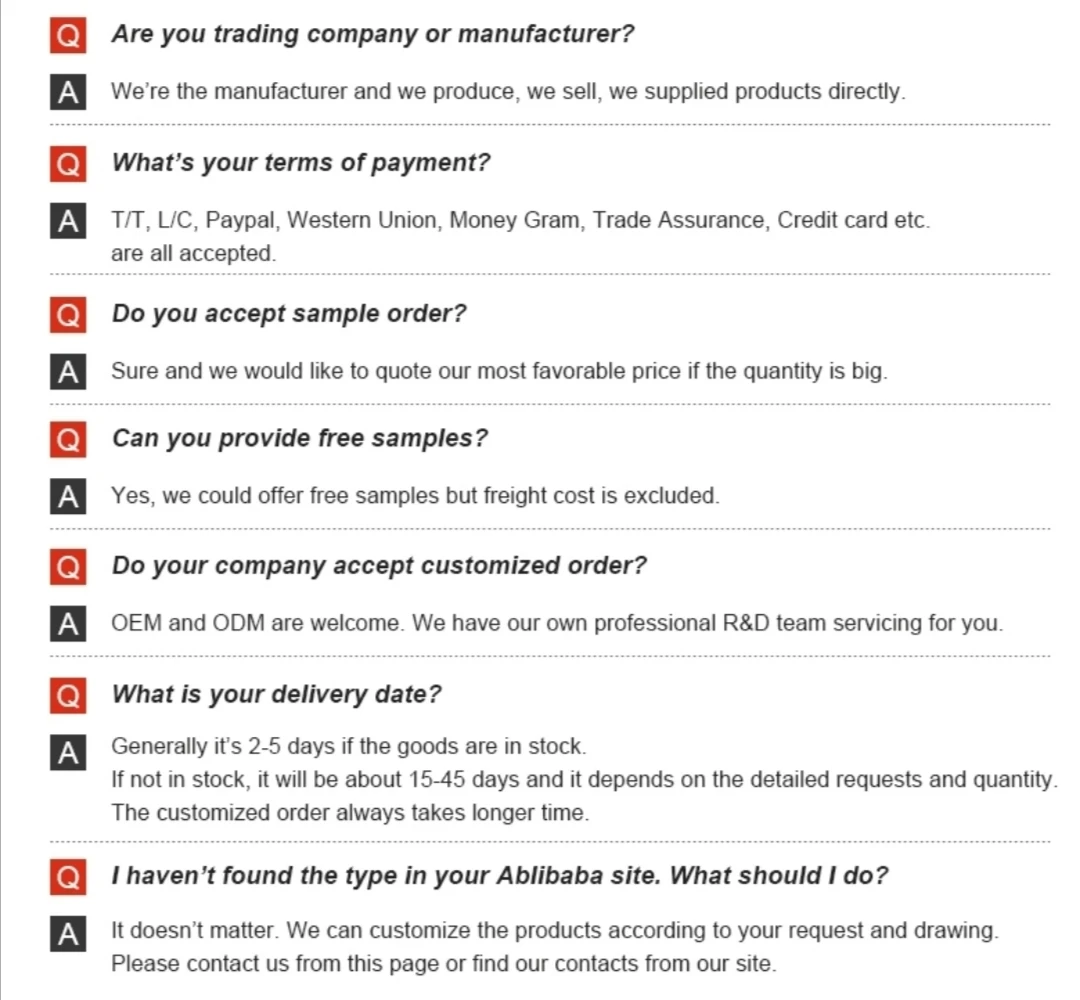
Task: Click the black A icon beside manufacturer answer
Action: click(67, 92)
